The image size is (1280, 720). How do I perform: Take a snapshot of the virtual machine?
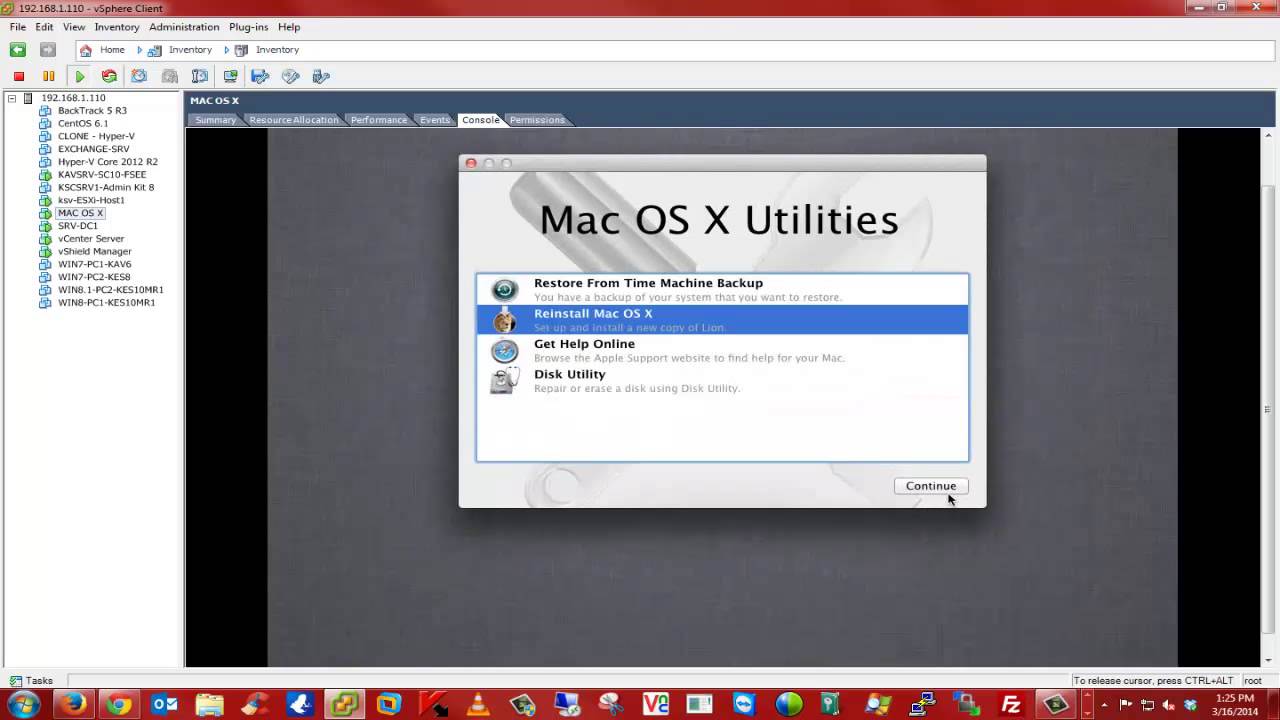pyautogui.click(x=139, y=76)
